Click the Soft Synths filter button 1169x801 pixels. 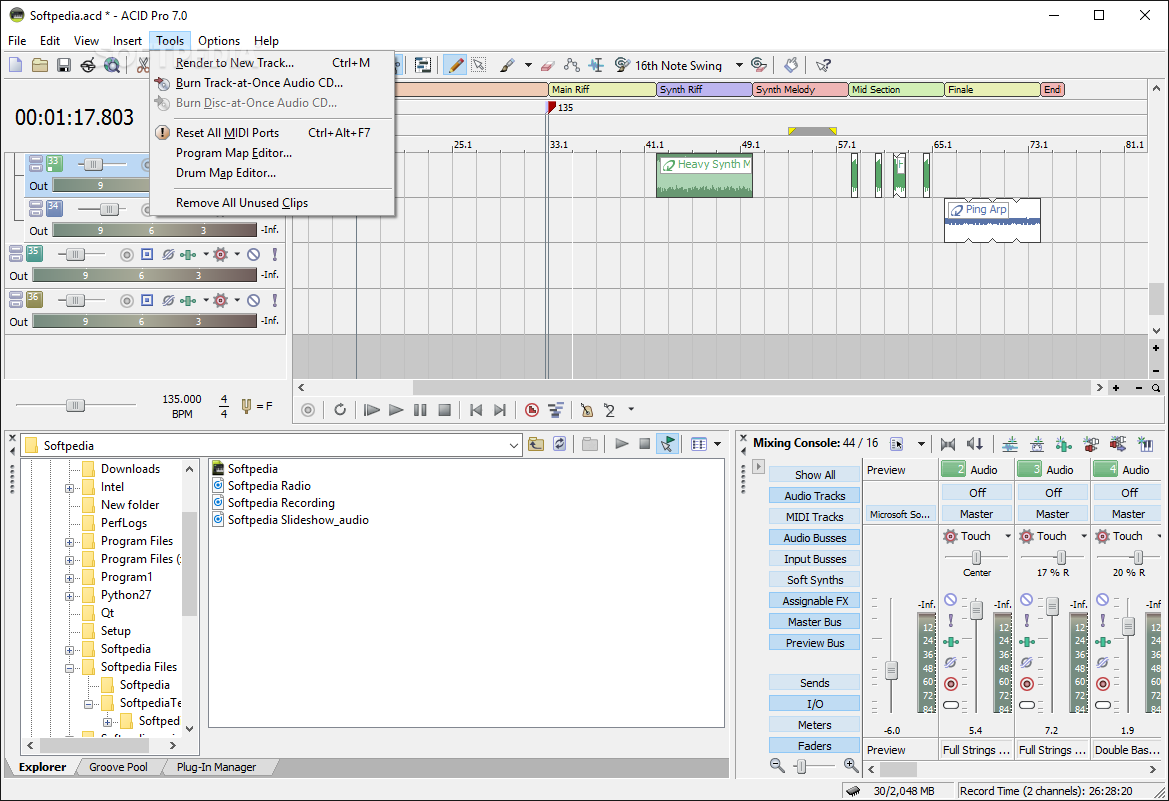(x=814, y=580)
